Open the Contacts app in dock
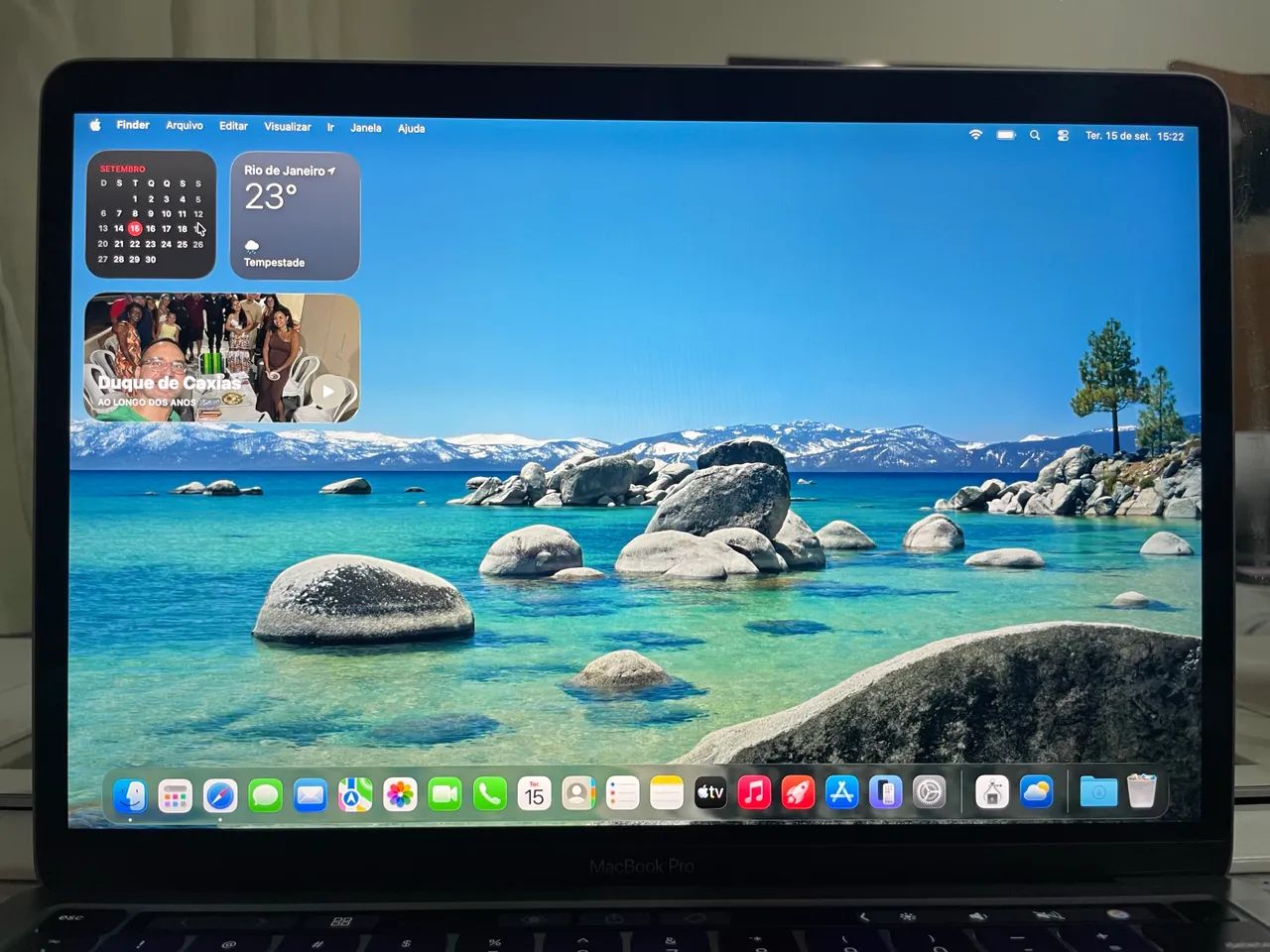The height and width of the screenshot is (952, 1270). pos(577,793)
